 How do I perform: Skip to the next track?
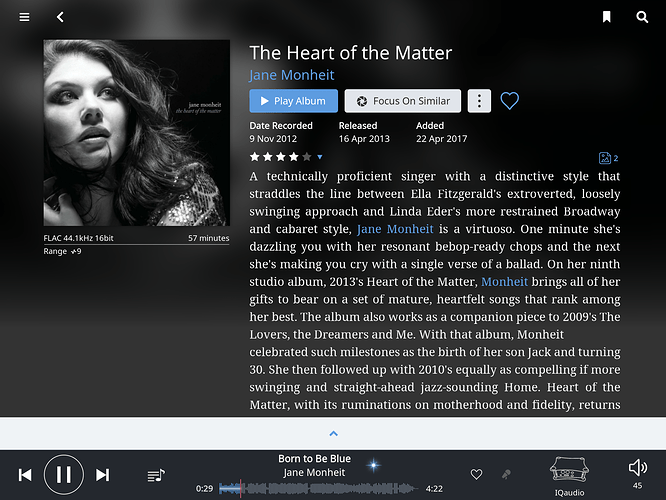coord(102,475)
